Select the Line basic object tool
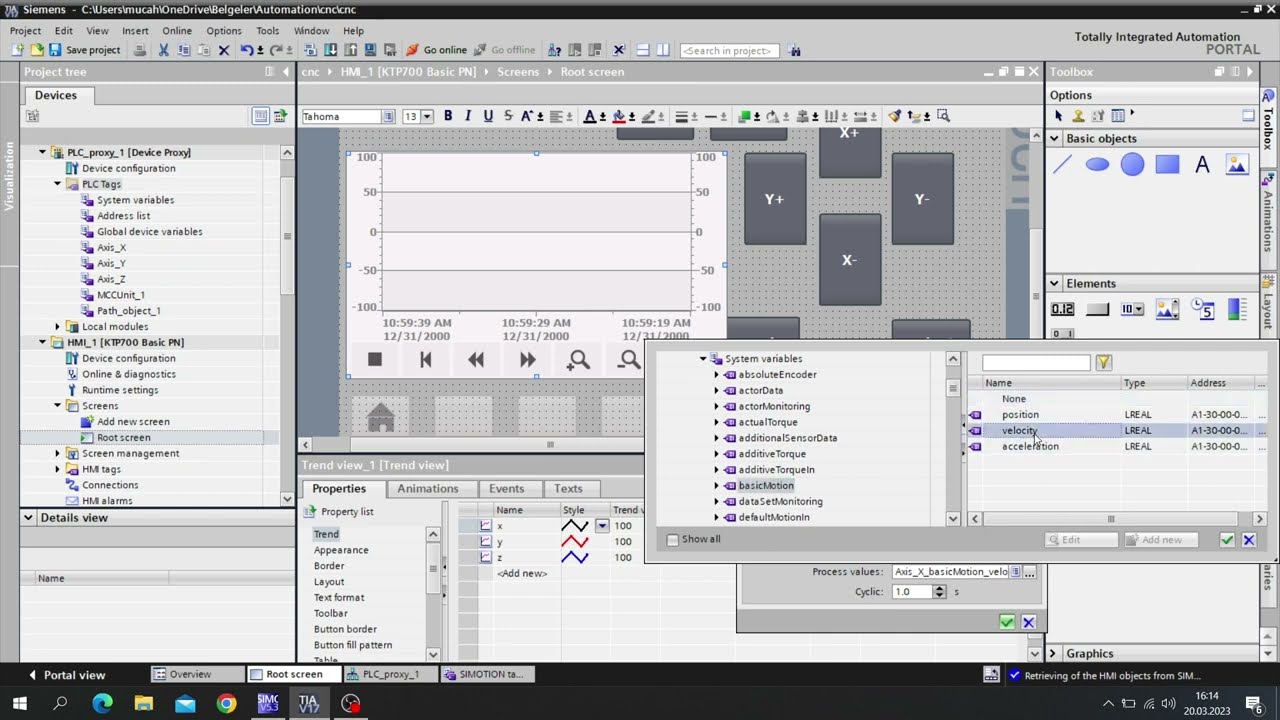1280x720 pixels. coord(1062,165)
